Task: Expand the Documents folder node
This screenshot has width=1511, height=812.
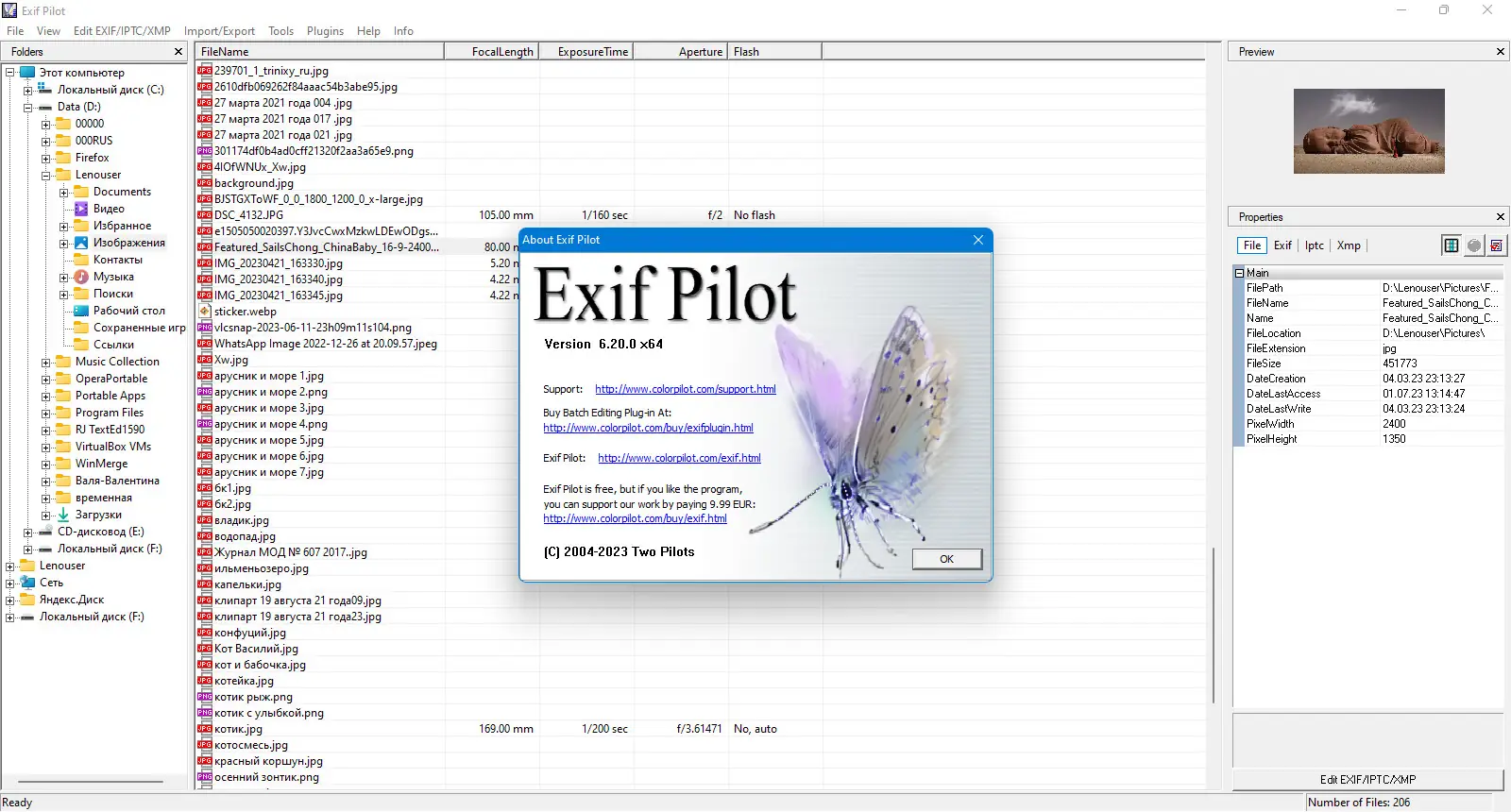Action: [x=63, y=192]
